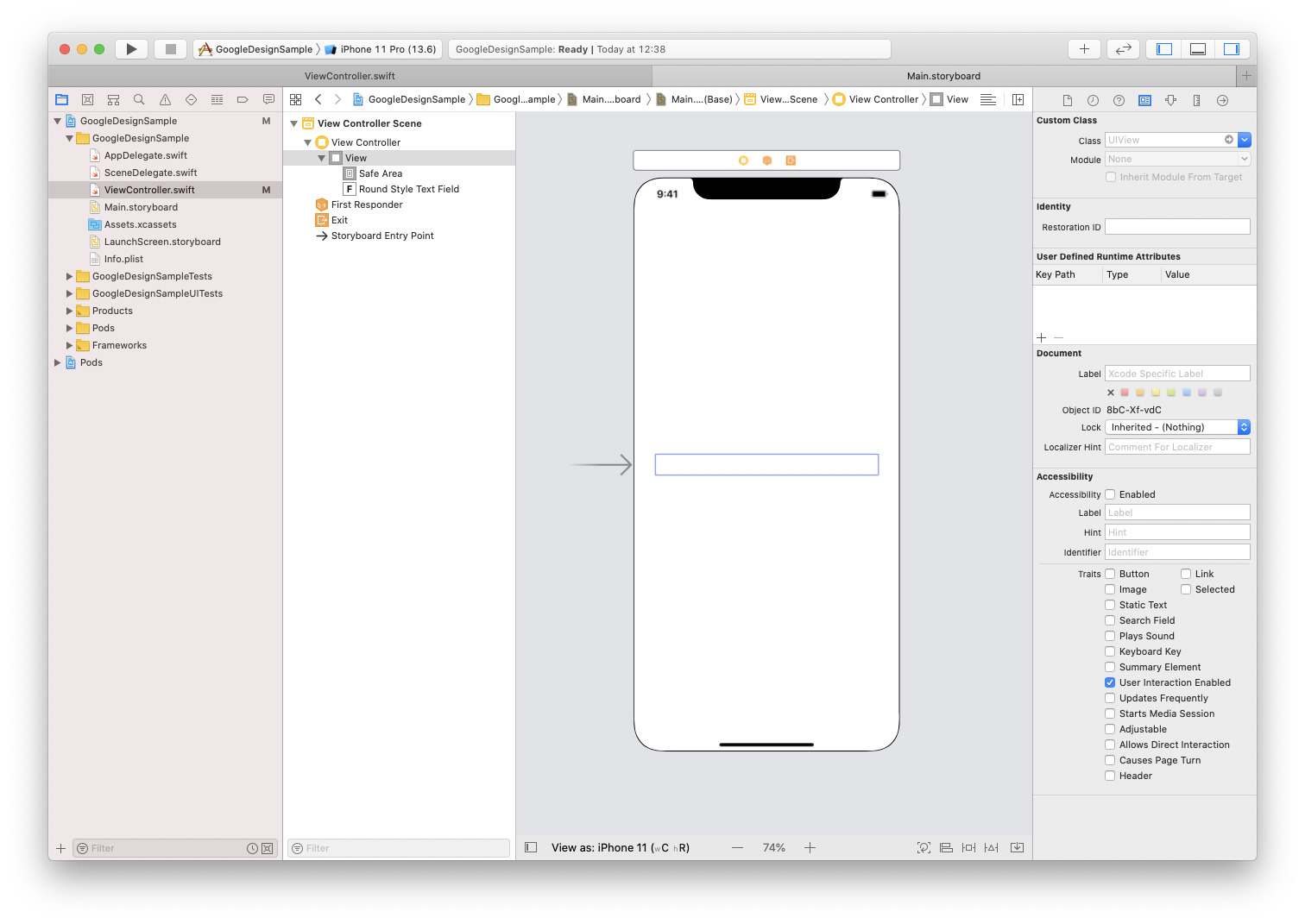Open the Library plus button in toolbar

coord(1084,49)
